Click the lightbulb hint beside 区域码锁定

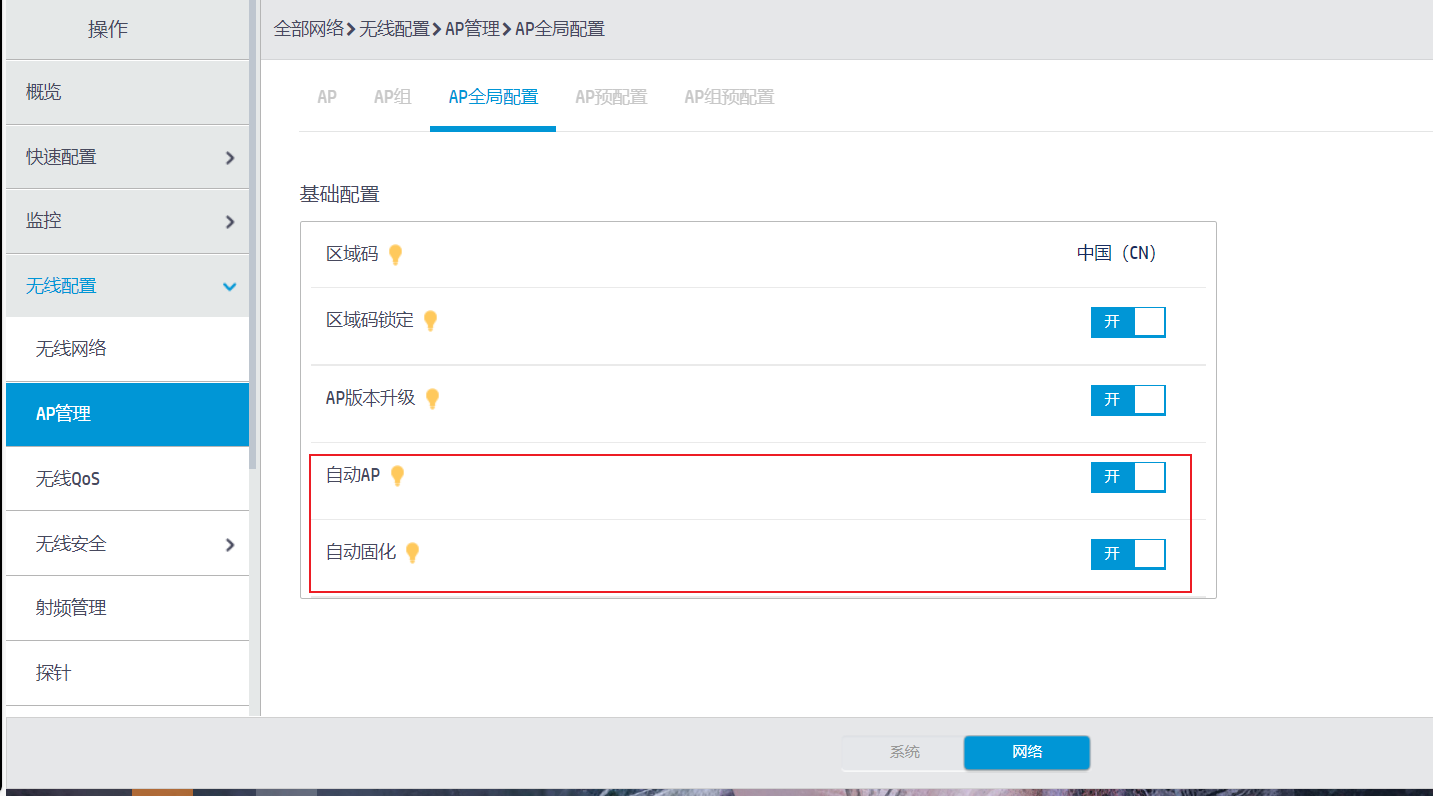(x=430, y=321)
